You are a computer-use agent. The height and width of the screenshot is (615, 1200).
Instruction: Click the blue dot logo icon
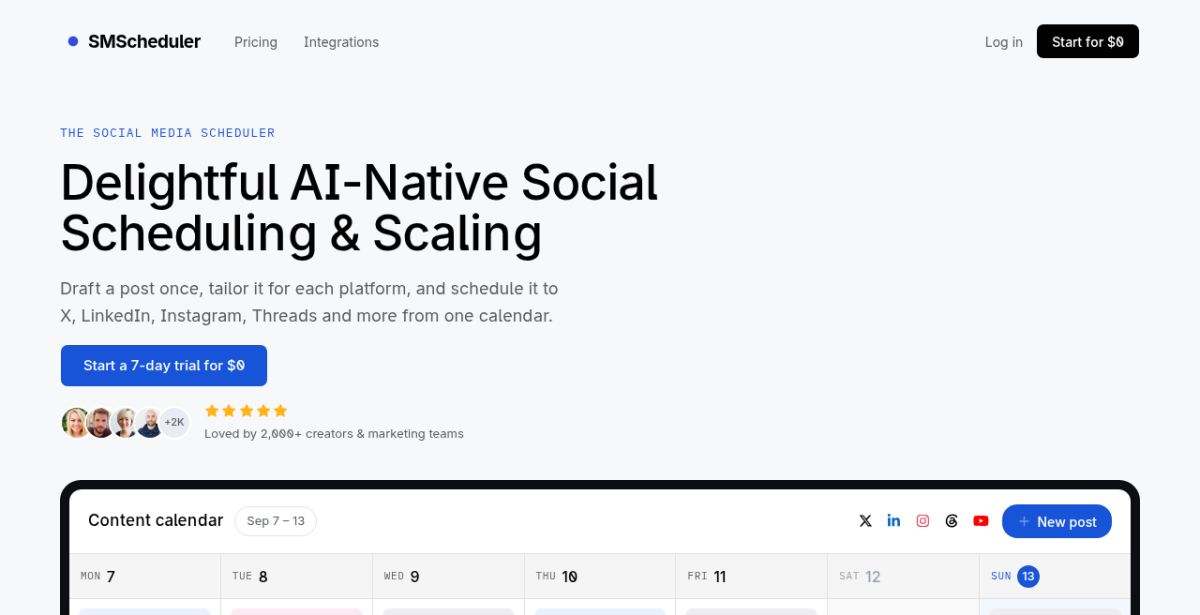[73, 42]
